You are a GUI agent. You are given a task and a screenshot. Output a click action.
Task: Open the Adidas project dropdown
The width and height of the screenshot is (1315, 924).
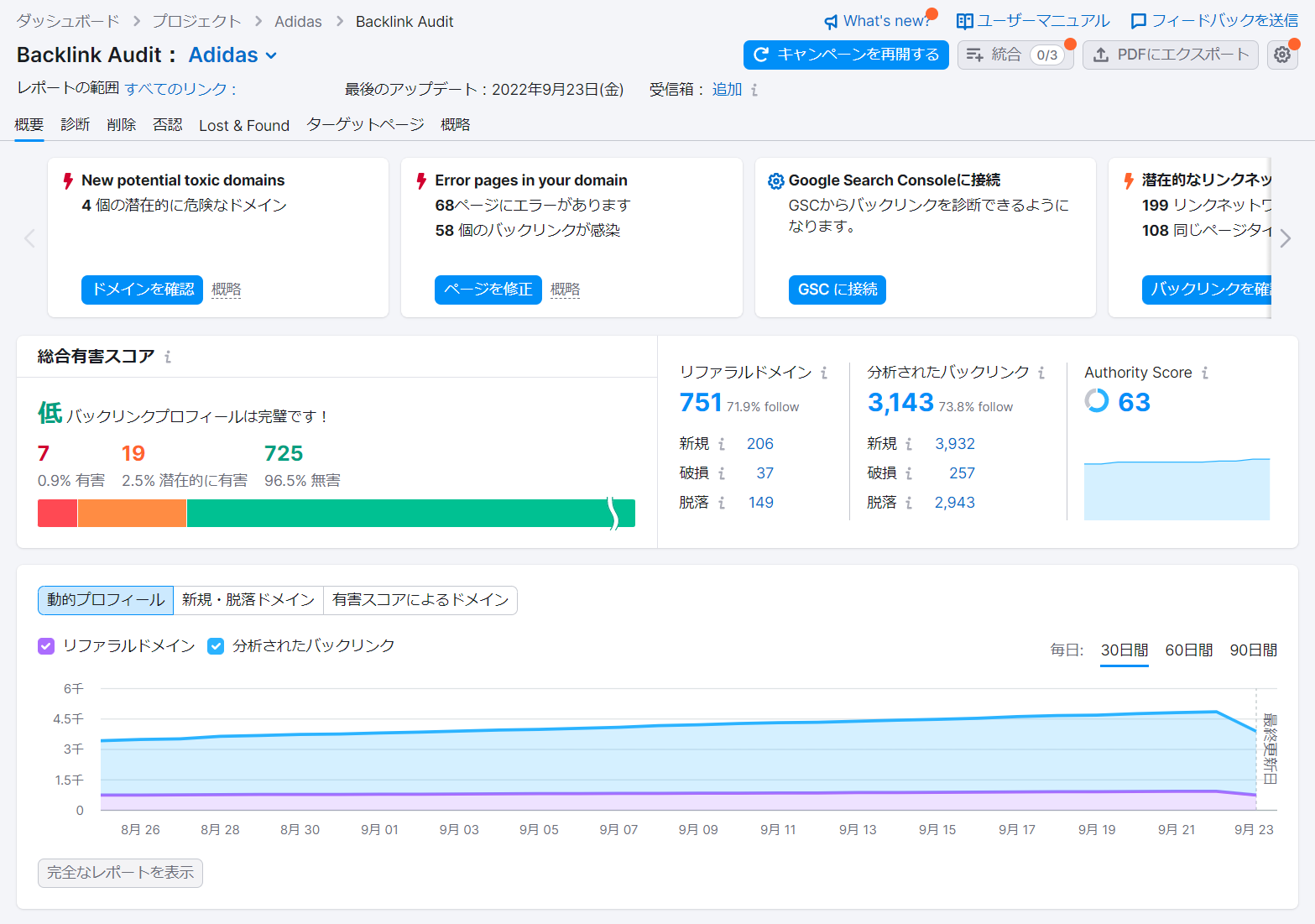click(232, 55)
